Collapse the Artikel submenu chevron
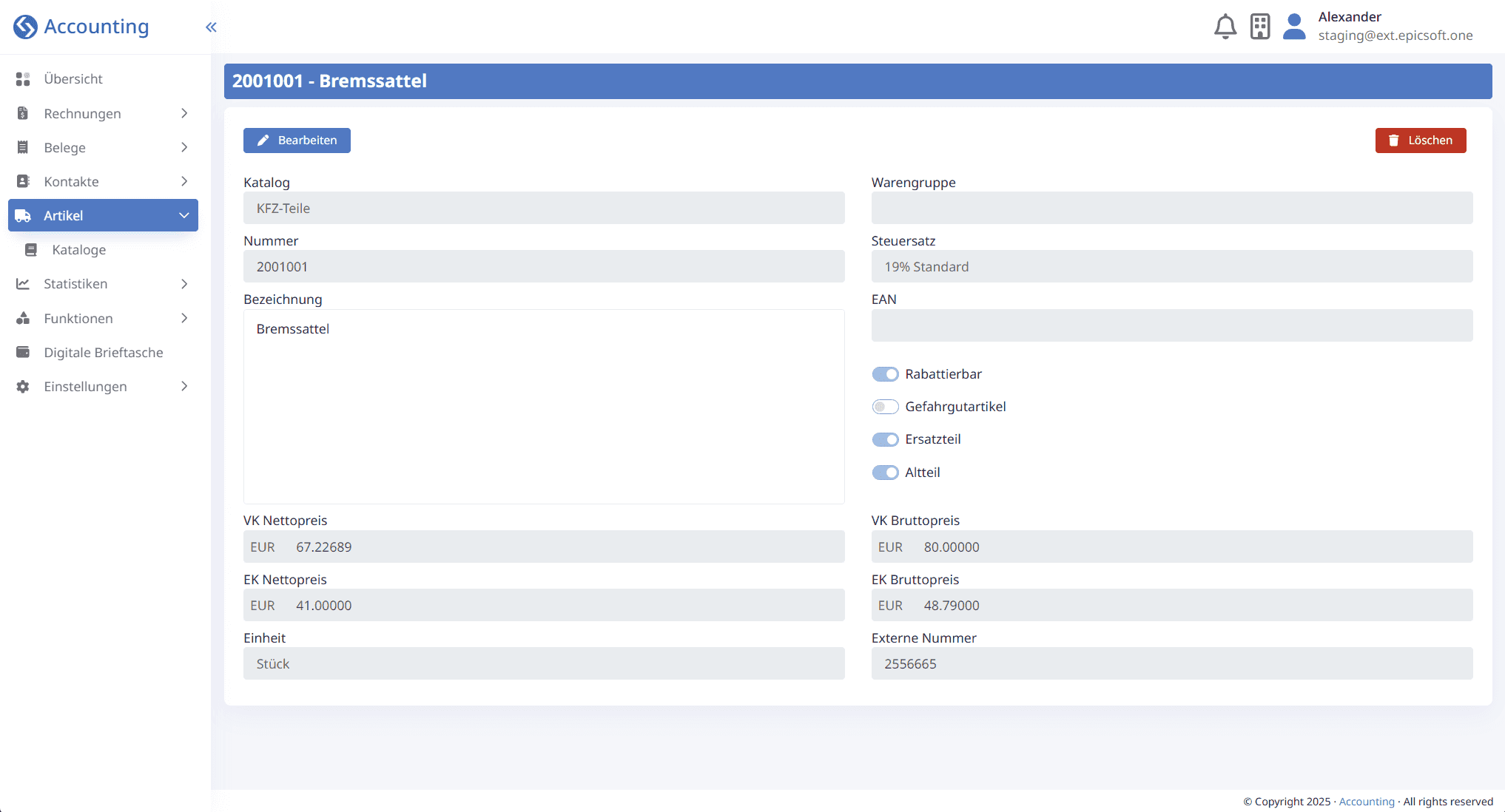The width and height of the screenshot is (1505, 812). point(184,215)
